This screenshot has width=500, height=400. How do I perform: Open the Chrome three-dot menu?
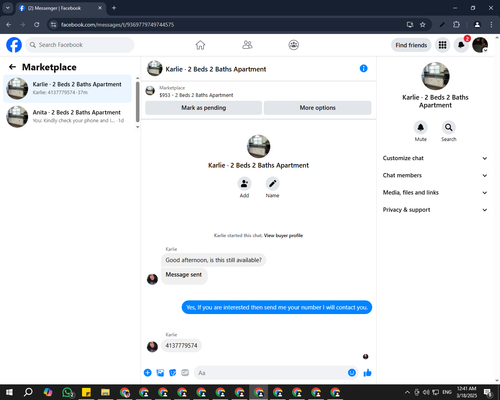(491, 25)
